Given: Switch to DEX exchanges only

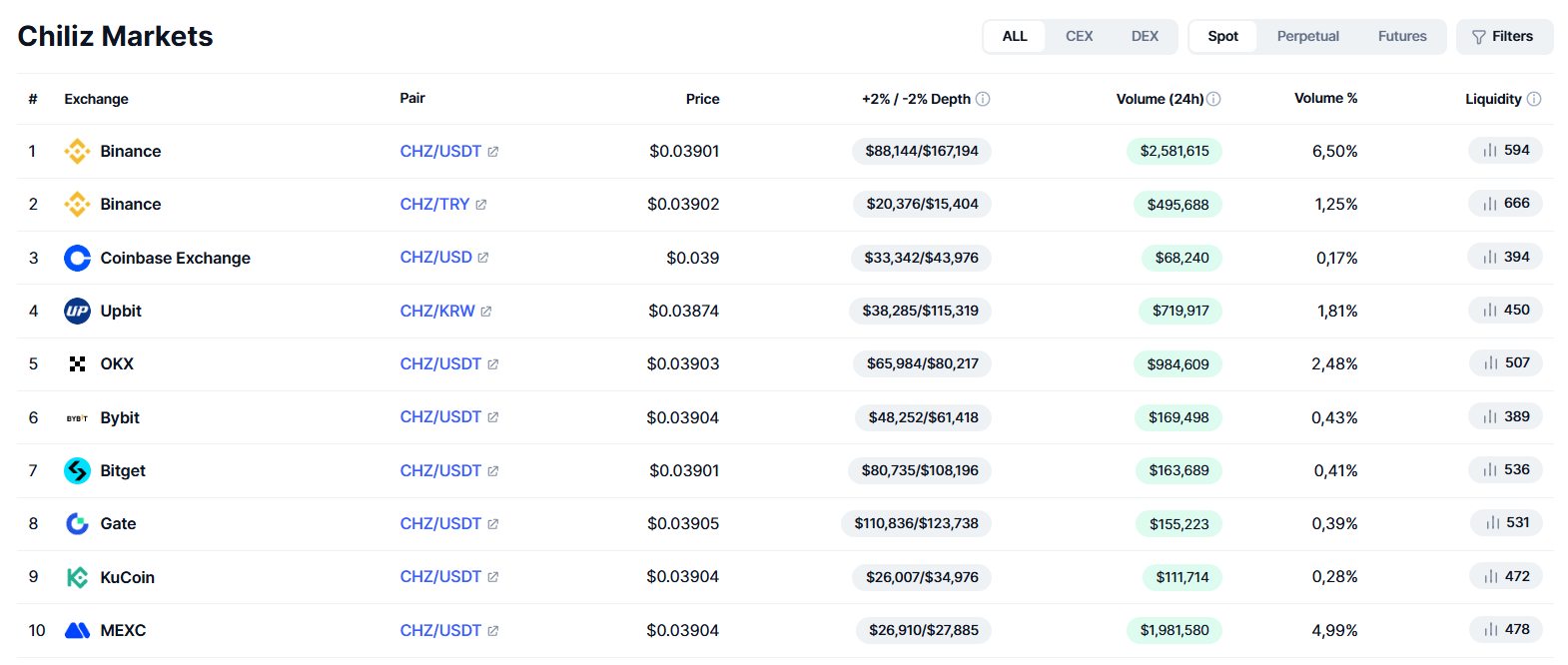Looking at the screenshot, I should pyautogui.click(x=1145, y=36).
